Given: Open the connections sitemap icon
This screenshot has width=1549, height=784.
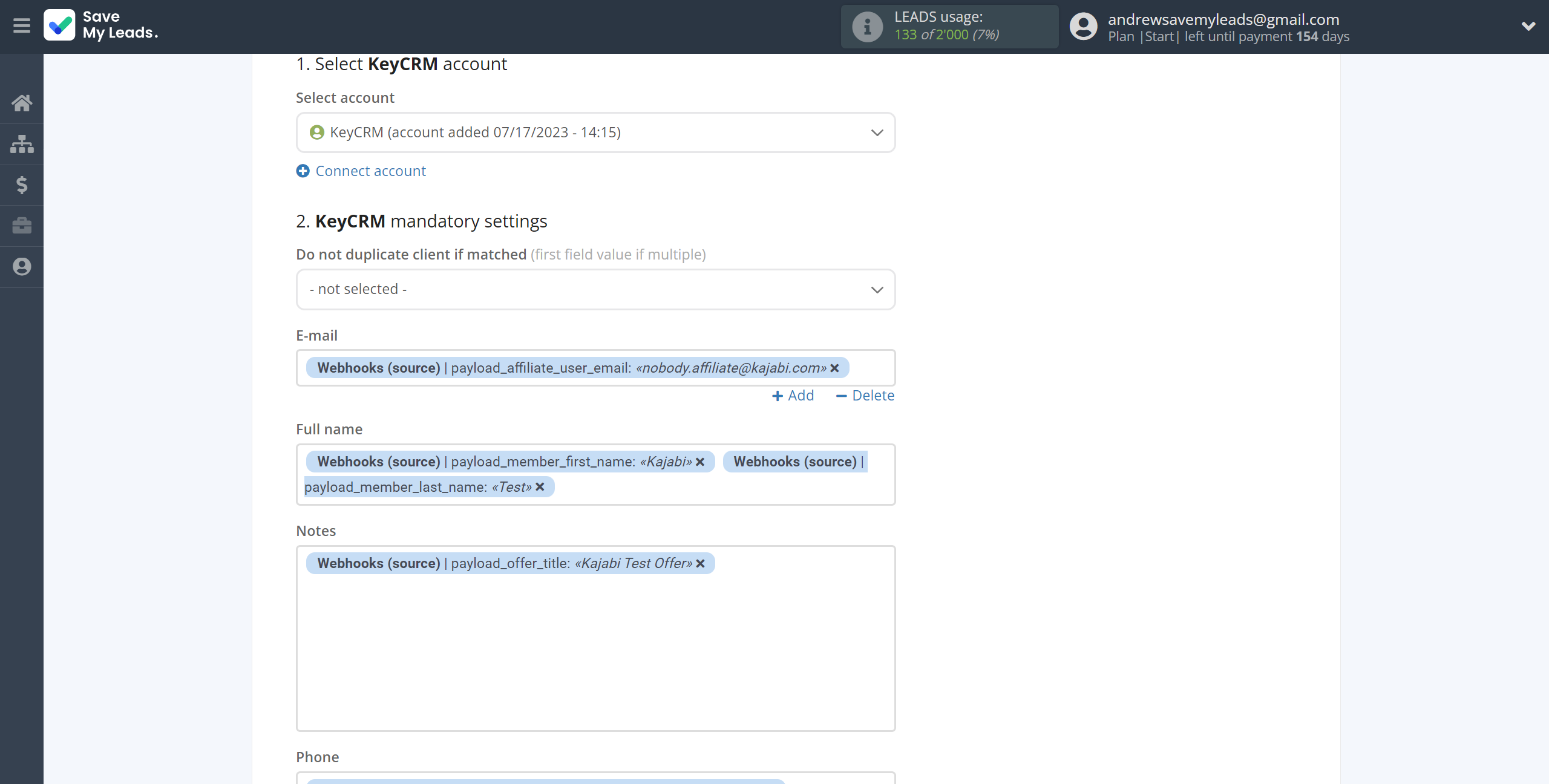Looking at the screenshot, I should [22, 144].
